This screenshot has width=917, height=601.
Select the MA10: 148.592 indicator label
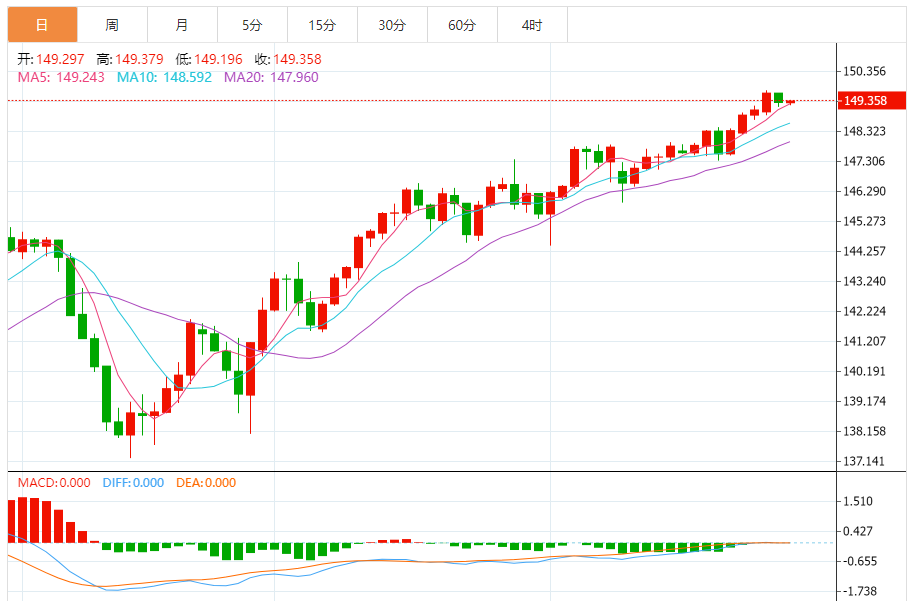point(164,76)
